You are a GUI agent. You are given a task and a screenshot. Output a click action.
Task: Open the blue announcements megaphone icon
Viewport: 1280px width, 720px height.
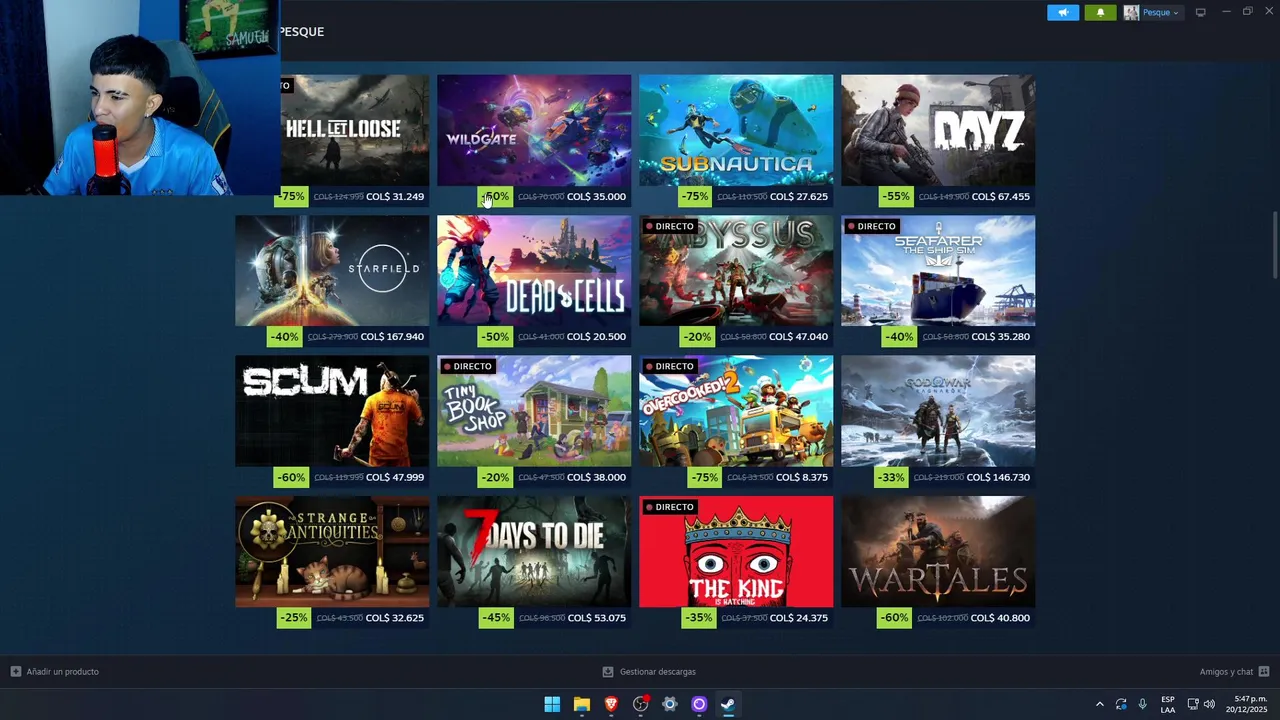coord(1063,12)
